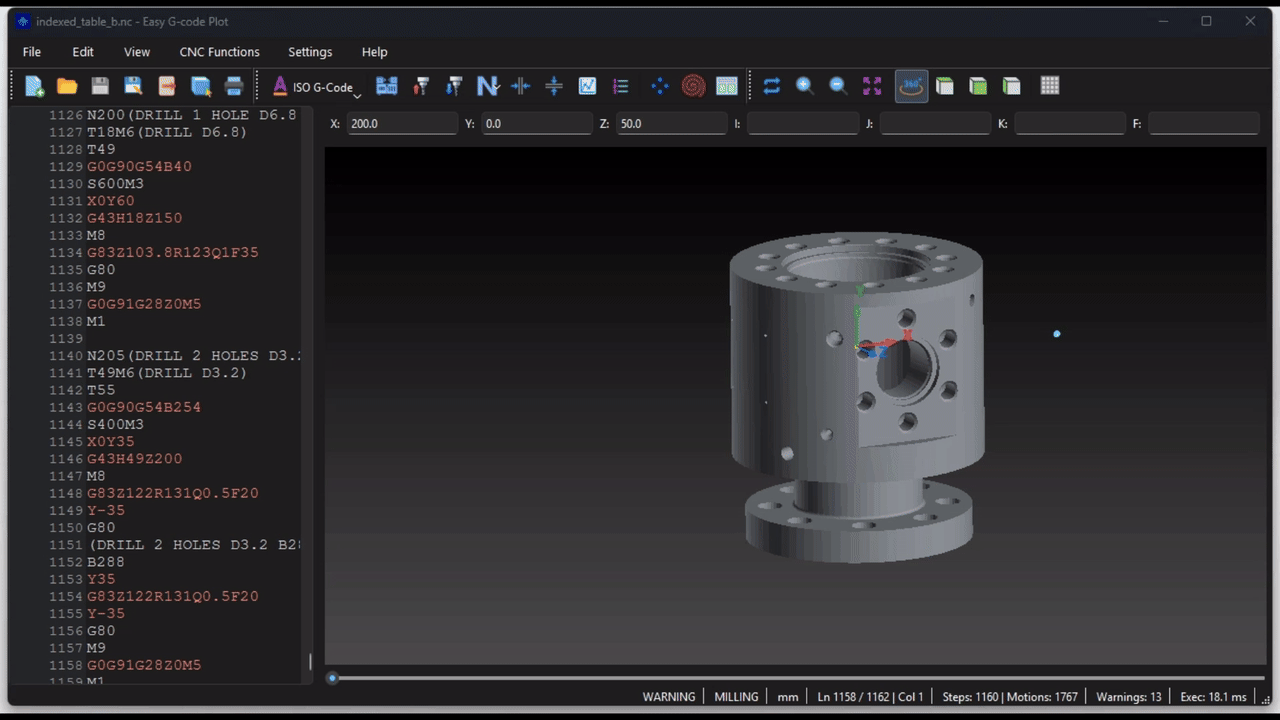This screenshot has width=1280, height=720.
Task: Open the File menu
Action: click(32, 52)
